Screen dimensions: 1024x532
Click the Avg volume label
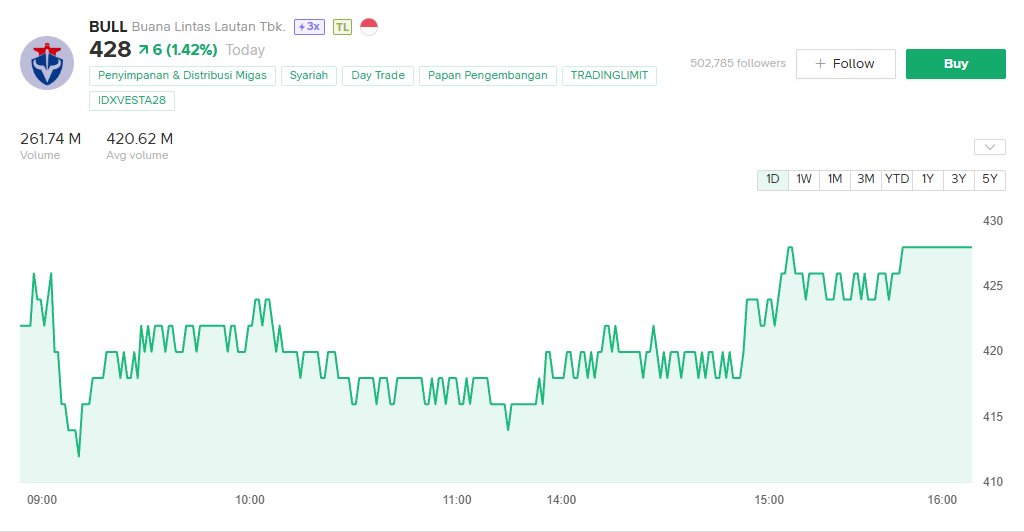tap(137, 155)
